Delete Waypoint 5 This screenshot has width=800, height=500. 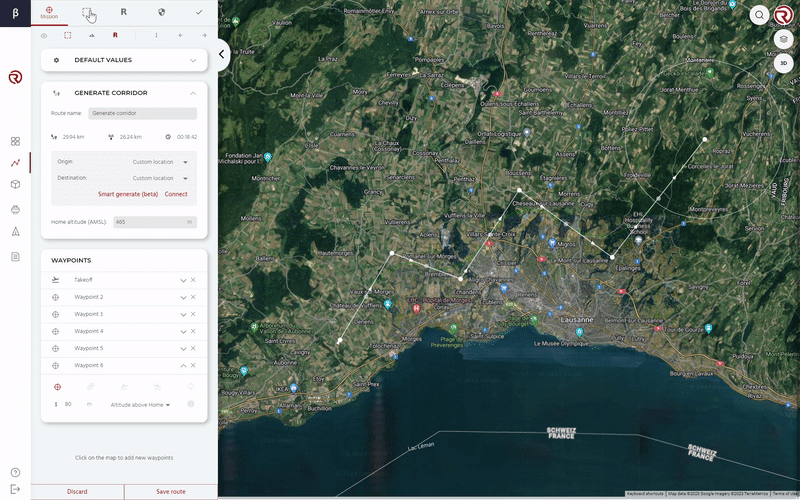pyautogui.click(x=193, y=348)
